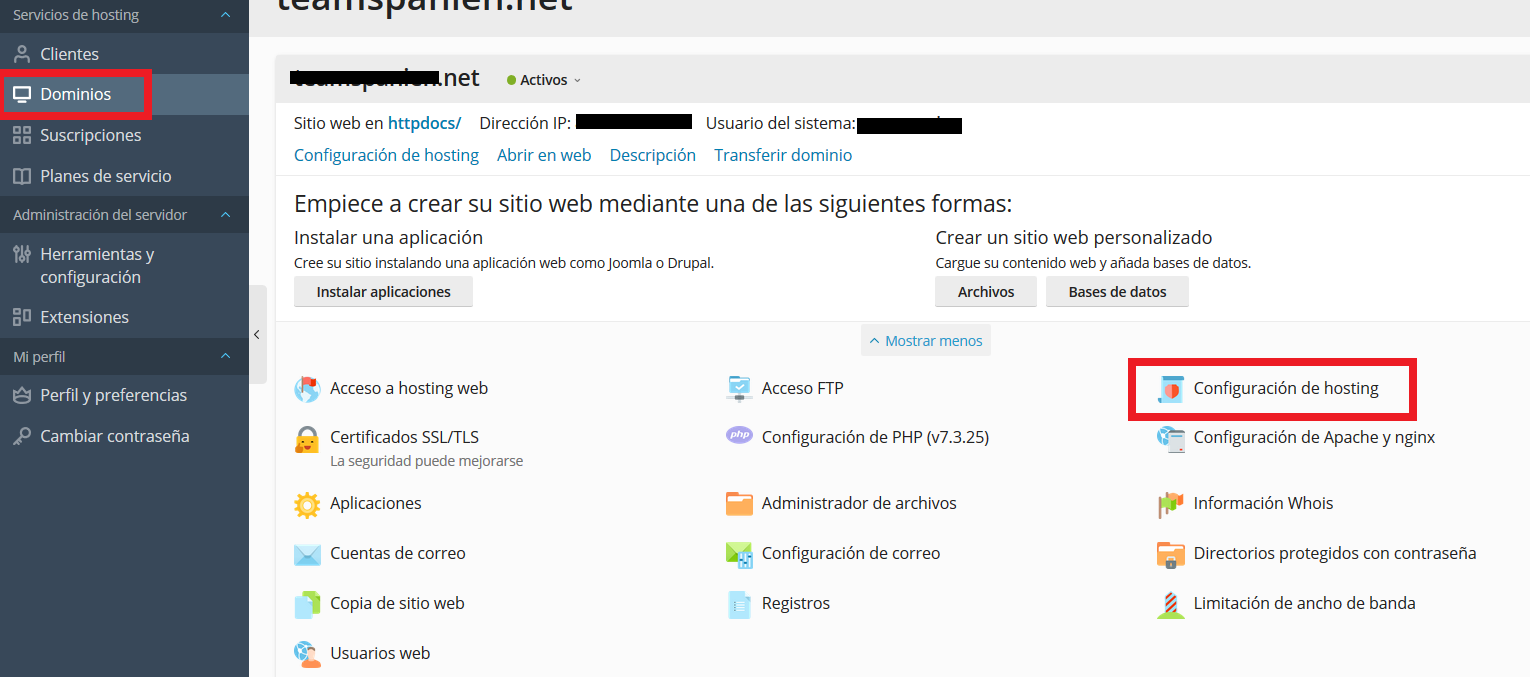Viewport: 1530px width, 677px height.
Task: Manage Usuarios web
Action: 380,653
